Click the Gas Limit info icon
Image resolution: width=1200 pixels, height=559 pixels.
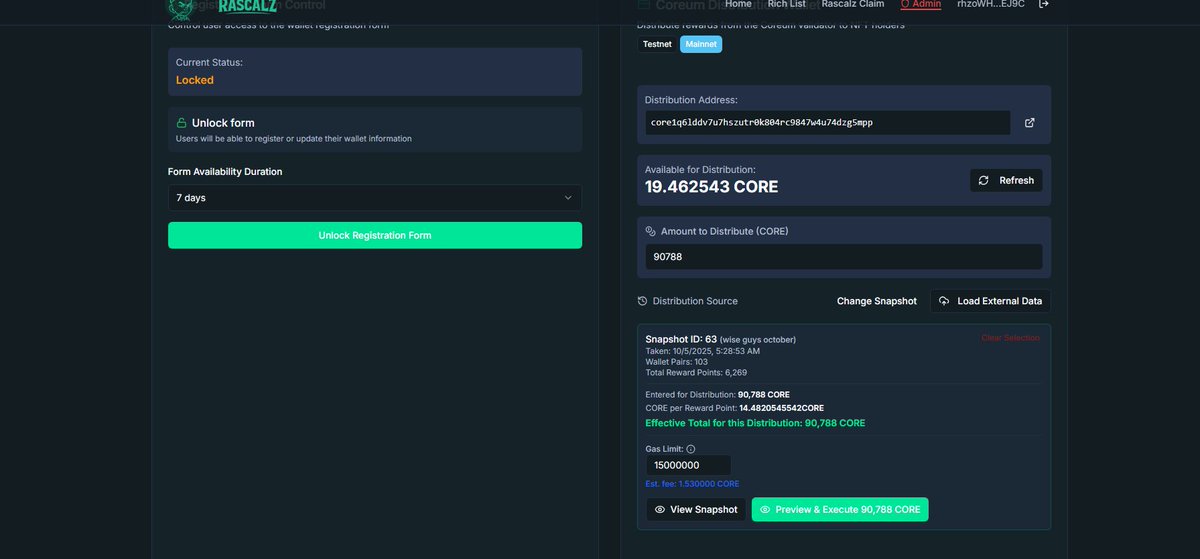691,449
